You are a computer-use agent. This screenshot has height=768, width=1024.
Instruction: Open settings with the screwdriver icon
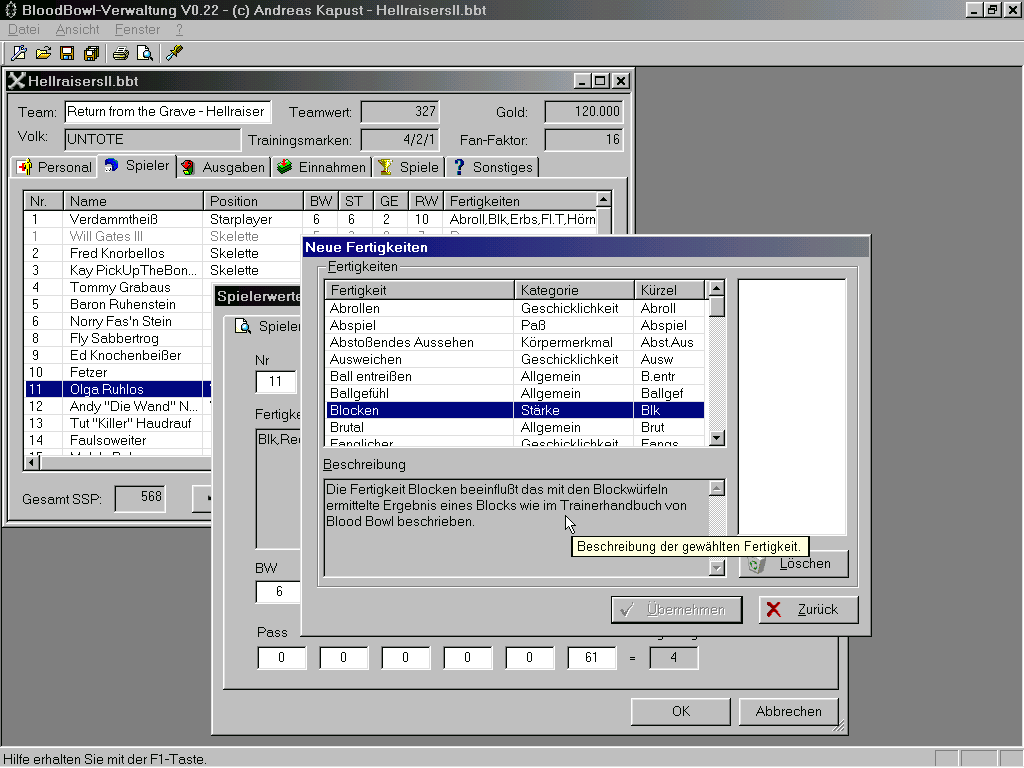pyautogui.click(x=174, y=53)
